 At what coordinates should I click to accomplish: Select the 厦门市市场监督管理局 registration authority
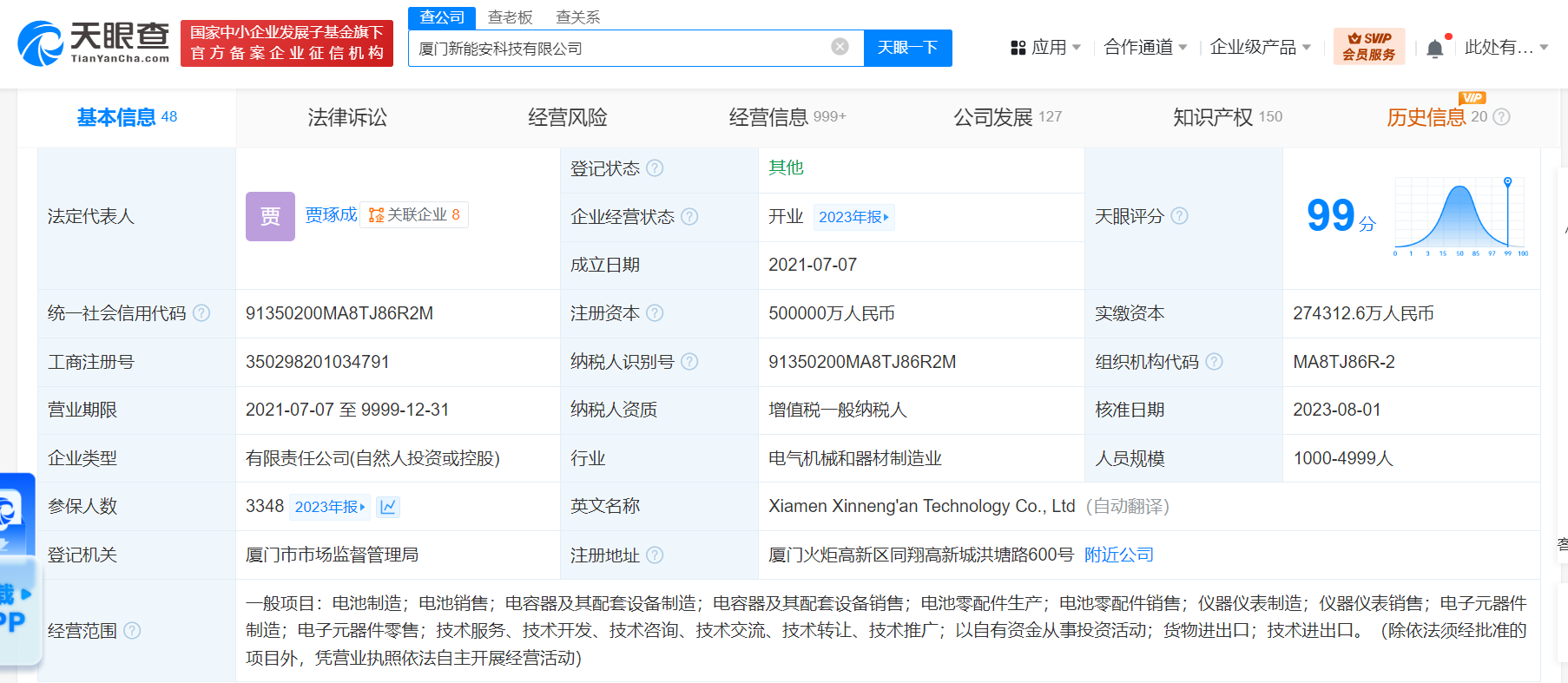pos(332,555)
